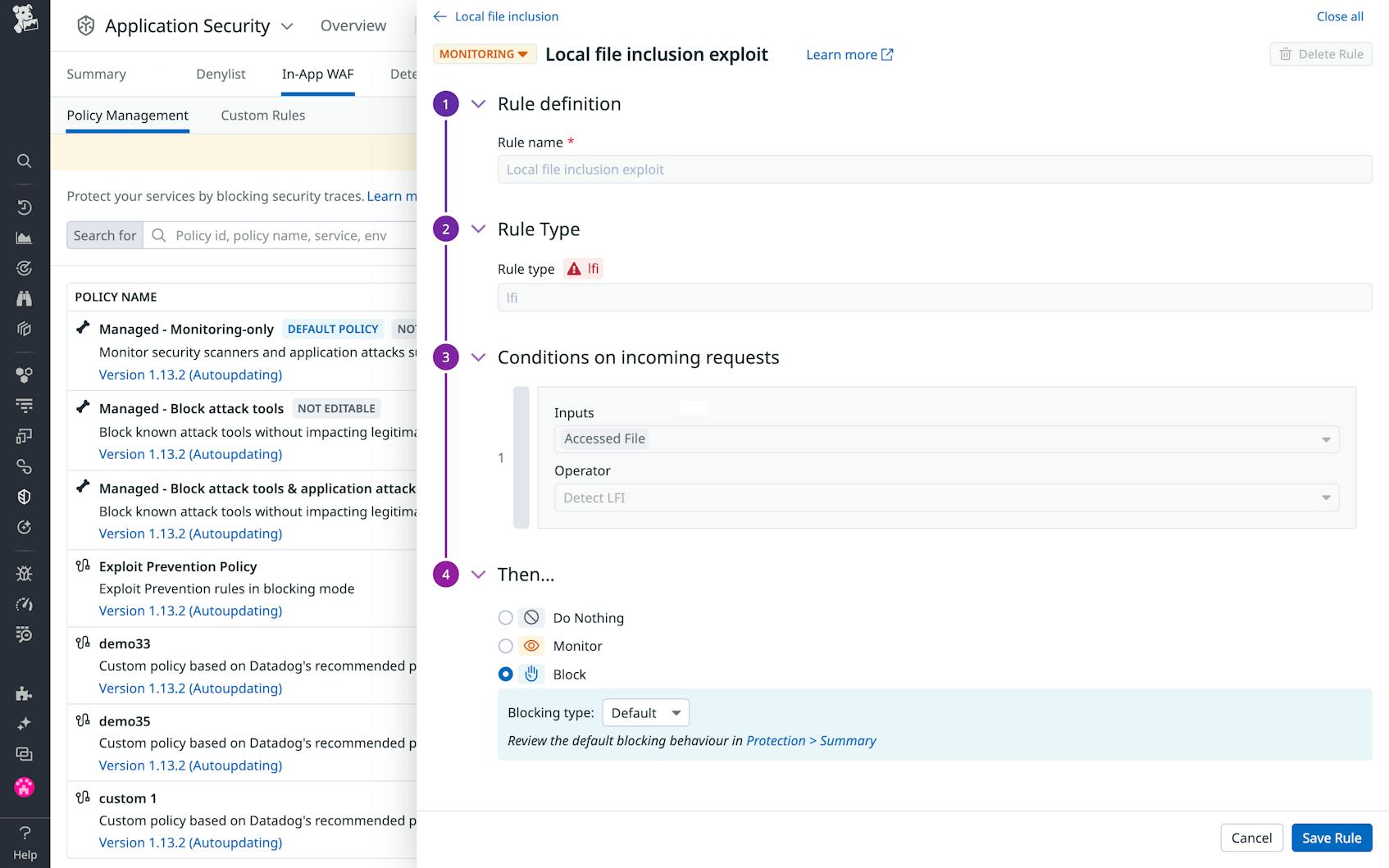Click the bug icon in the left sidebar

(24, 573)
